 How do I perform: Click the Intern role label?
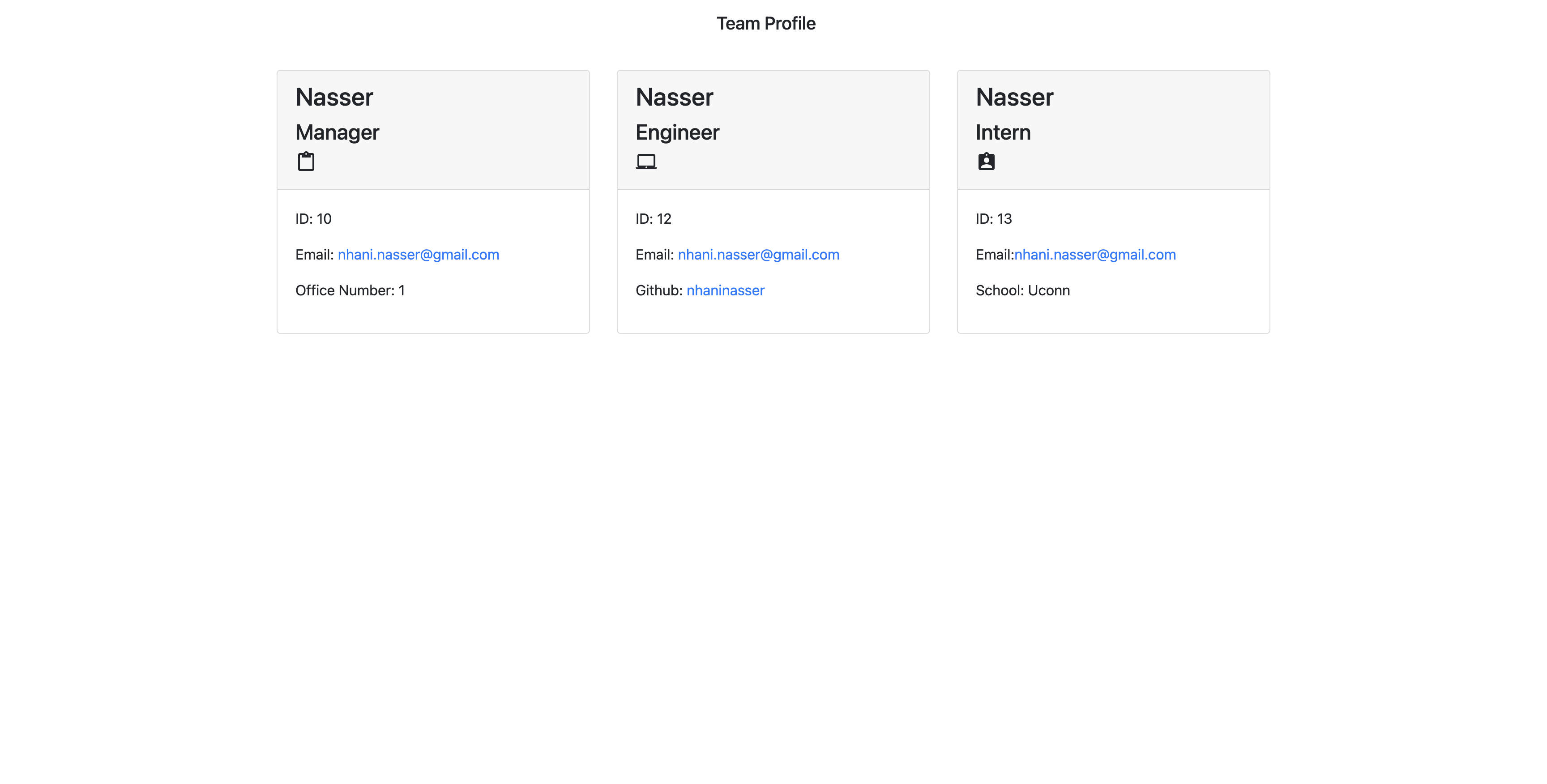pos(1003,132)
